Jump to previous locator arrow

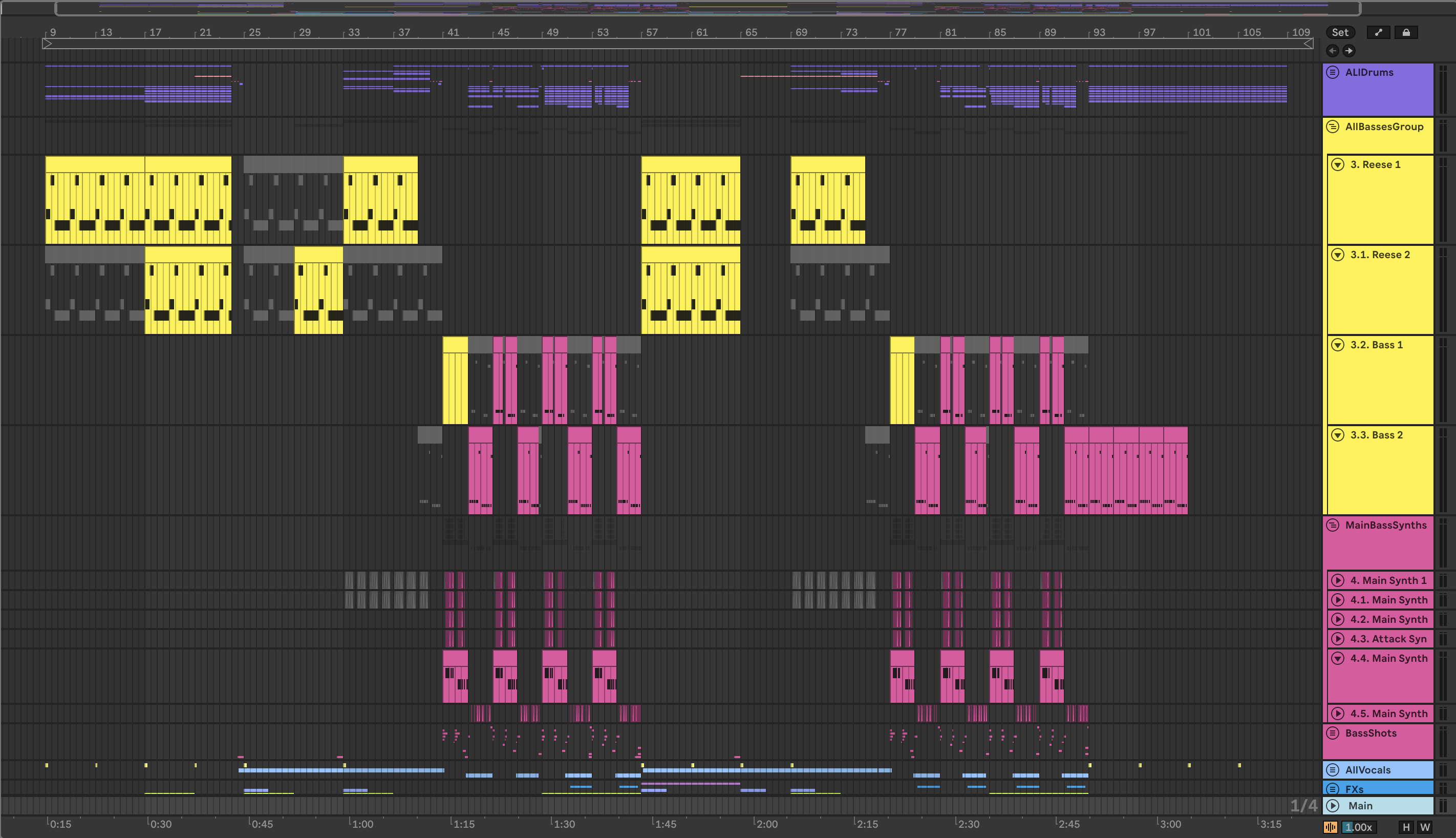1332,51
